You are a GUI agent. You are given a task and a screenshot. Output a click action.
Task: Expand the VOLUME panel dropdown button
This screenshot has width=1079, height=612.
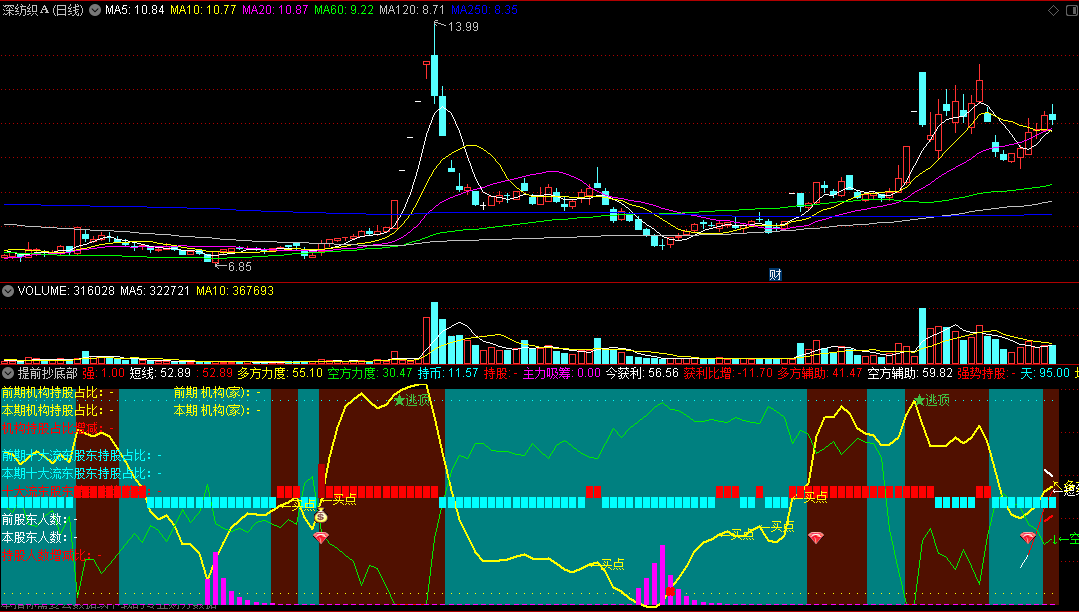[x=8, y=291]
